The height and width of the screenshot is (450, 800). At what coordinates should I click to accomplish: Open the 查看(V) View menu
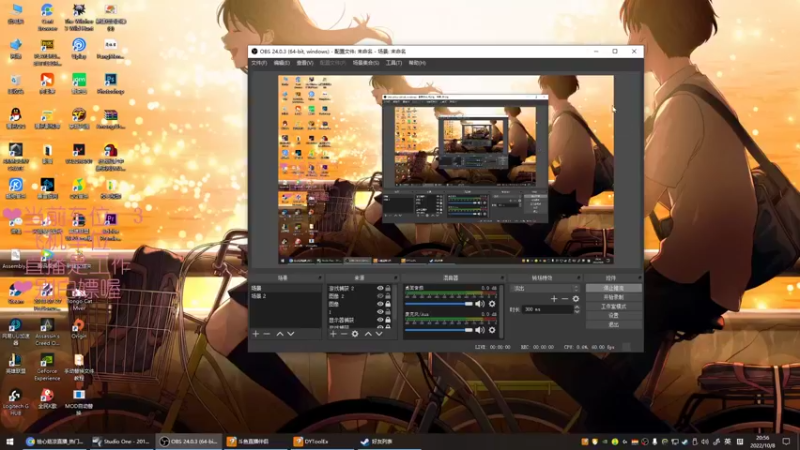[x=305, y=63]
